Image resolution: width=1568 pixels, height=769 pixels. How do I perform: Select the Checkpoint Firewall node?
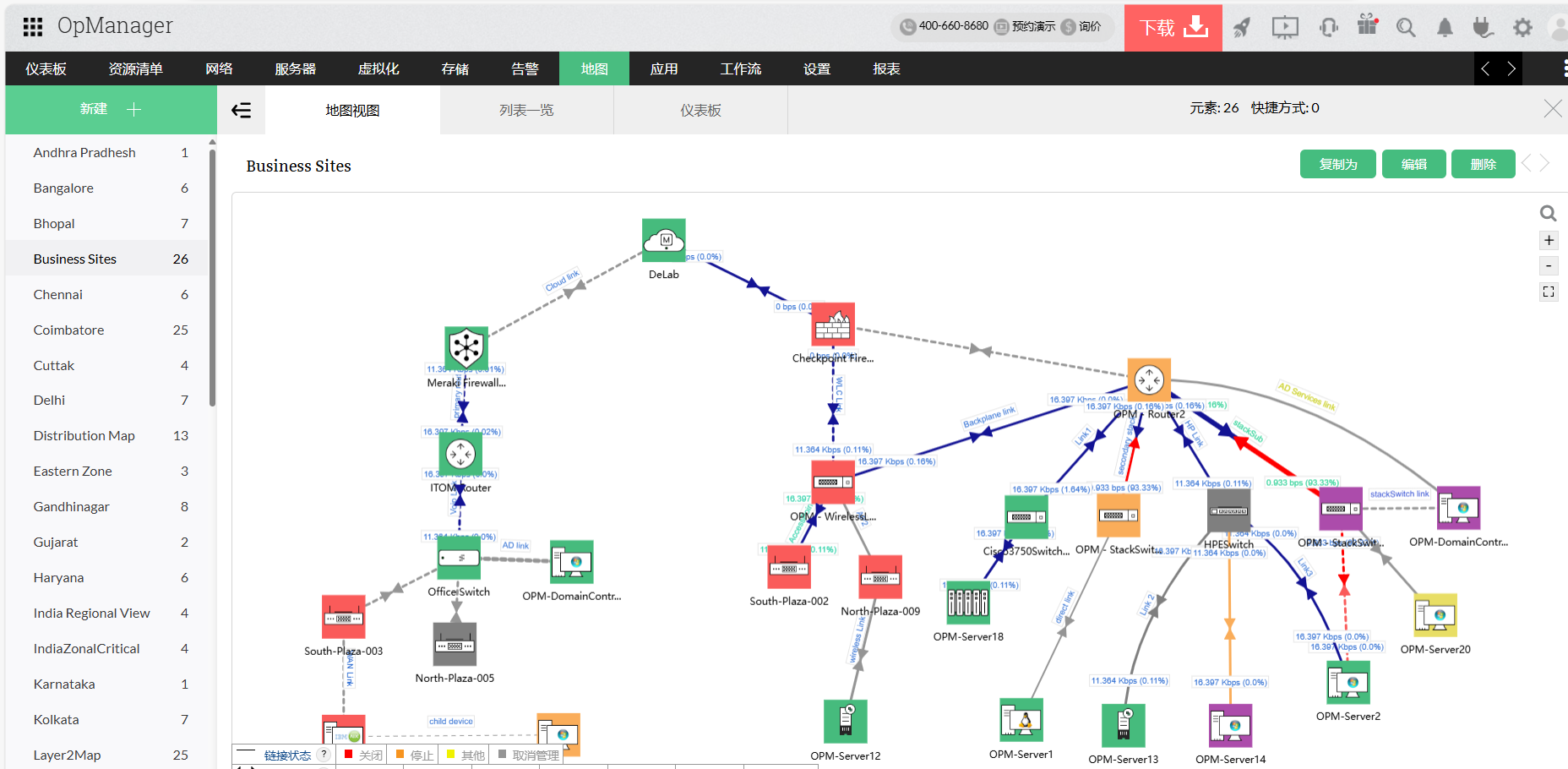(833, 325)
